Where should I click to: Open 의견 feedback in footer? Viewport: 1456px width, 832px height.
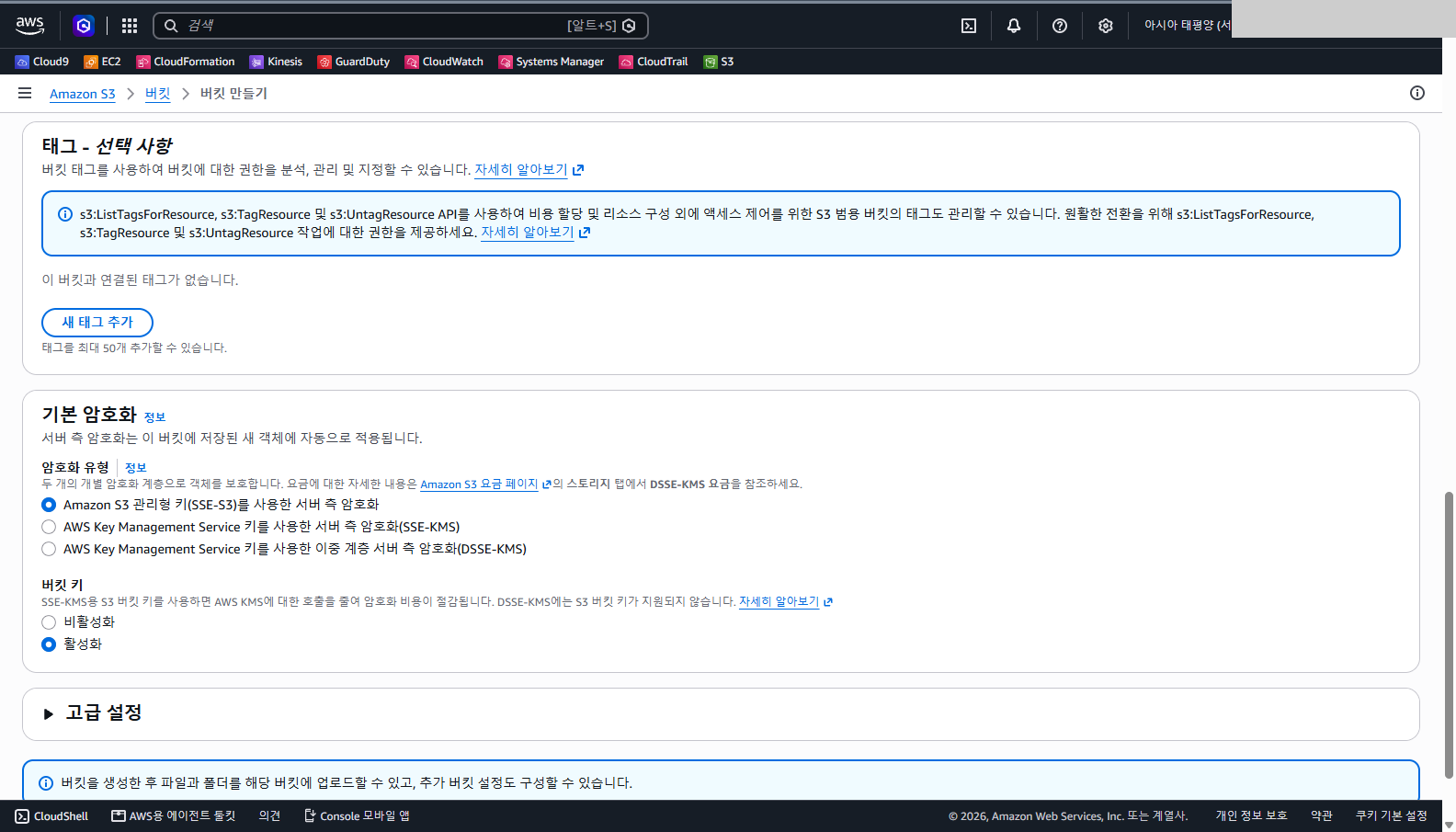[x=269, y=816]
